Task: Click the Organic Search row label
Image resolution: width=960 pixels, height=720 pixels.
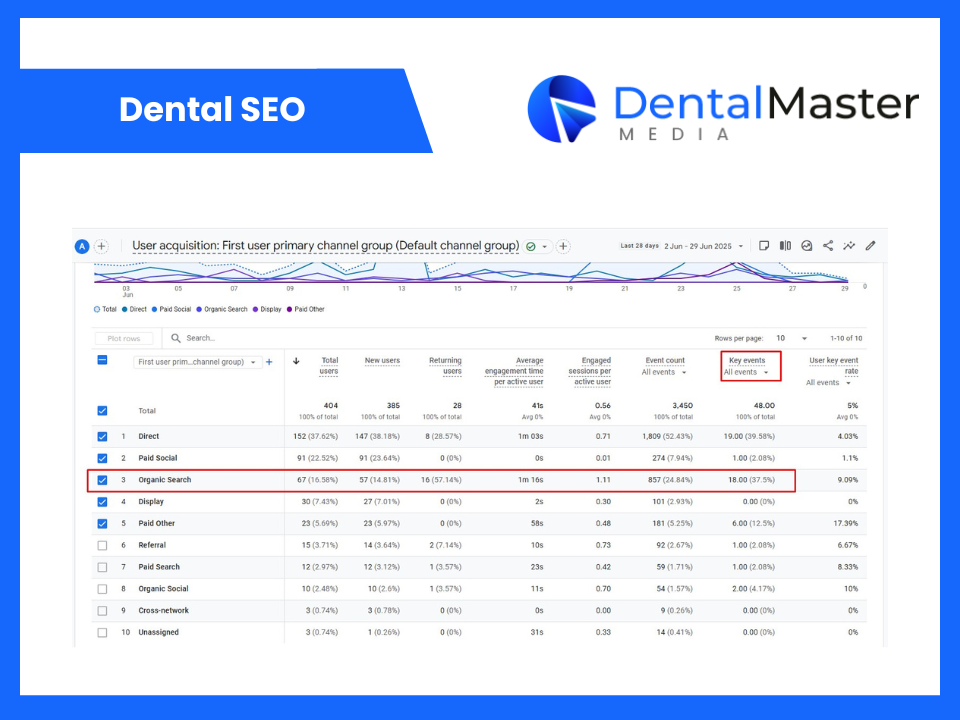Action: coord(165,480)
